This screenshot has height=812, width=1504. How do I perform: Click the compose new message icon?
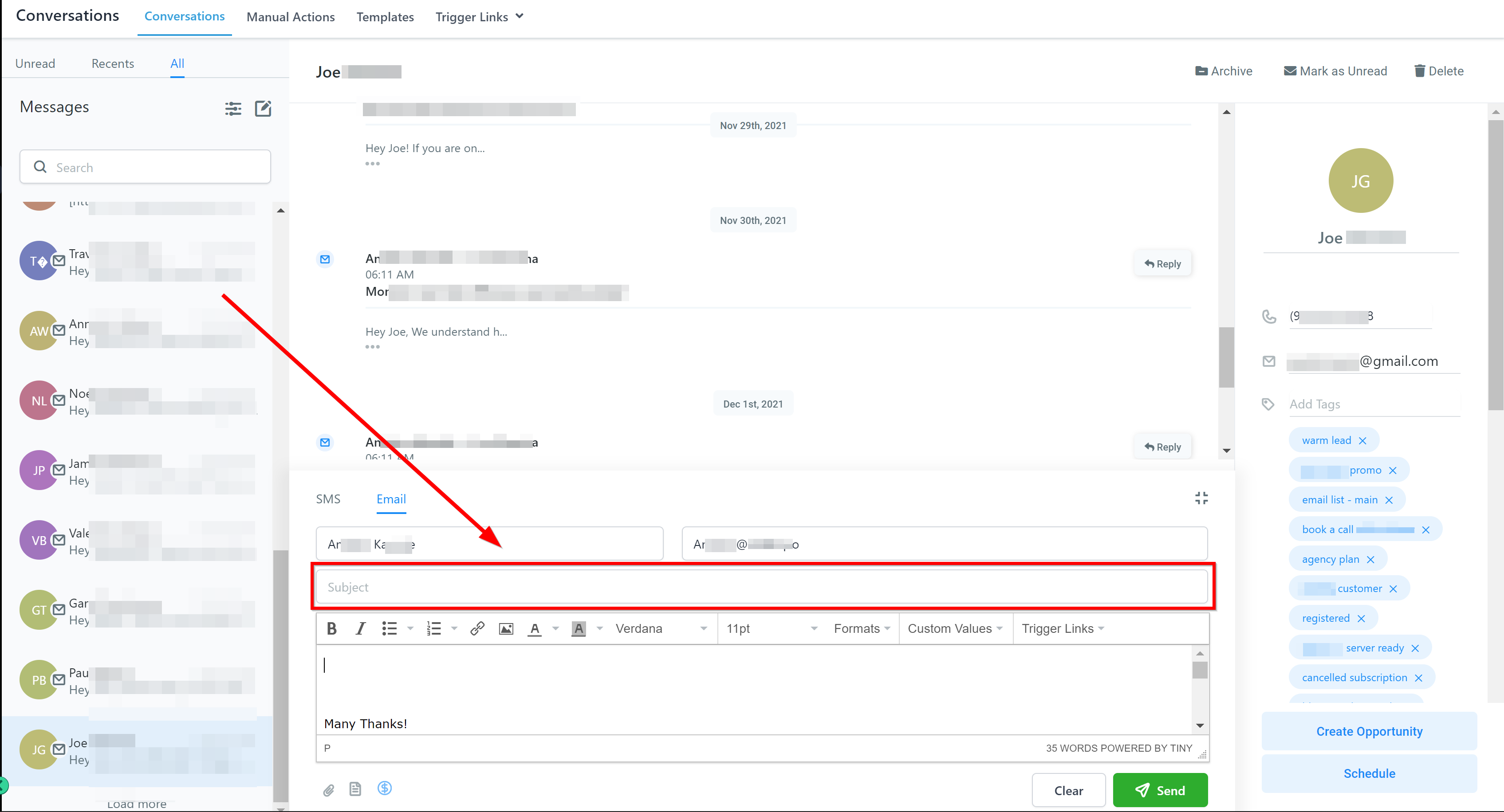pos(264,109)
